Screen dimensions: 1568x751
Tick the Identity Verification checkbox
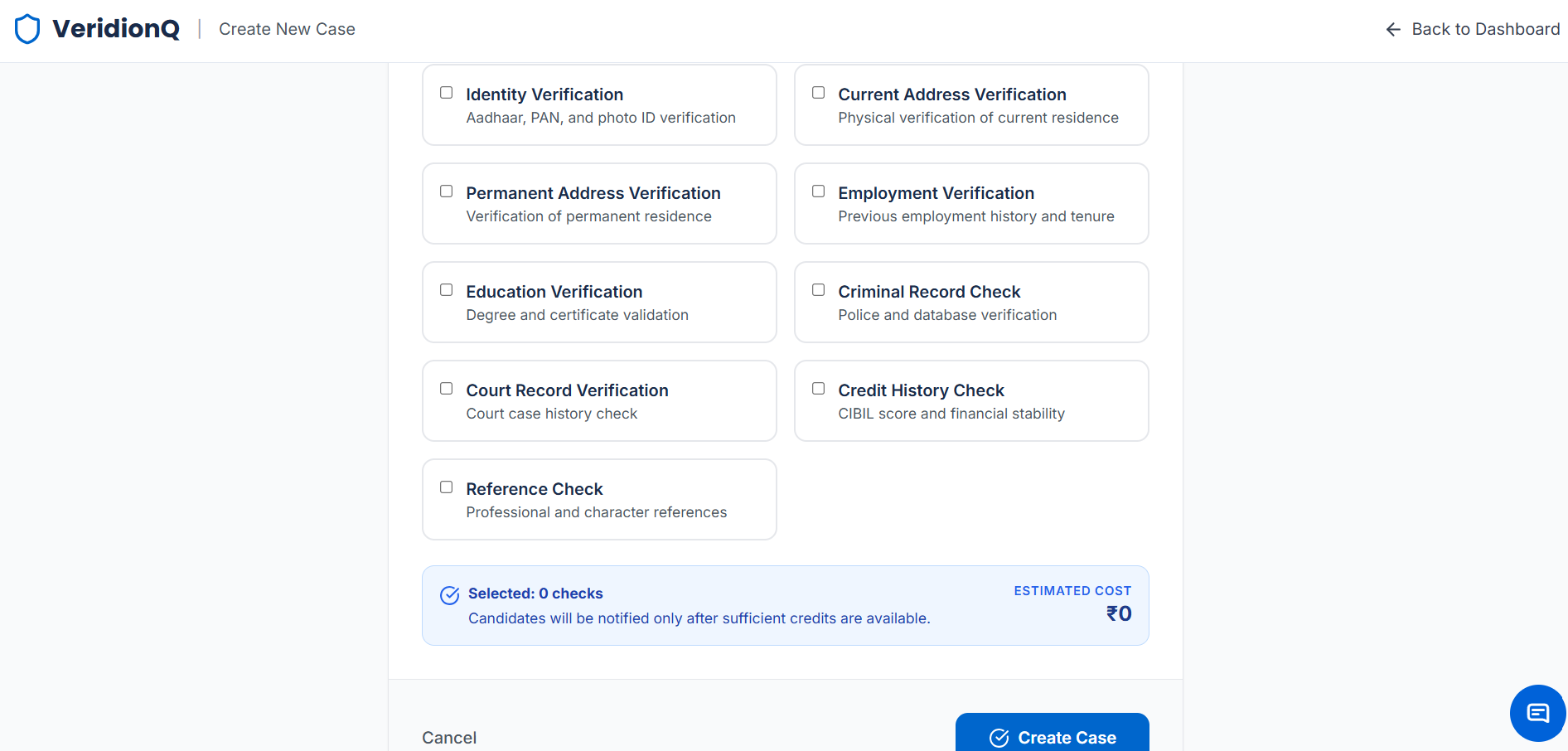coord(447,93)
